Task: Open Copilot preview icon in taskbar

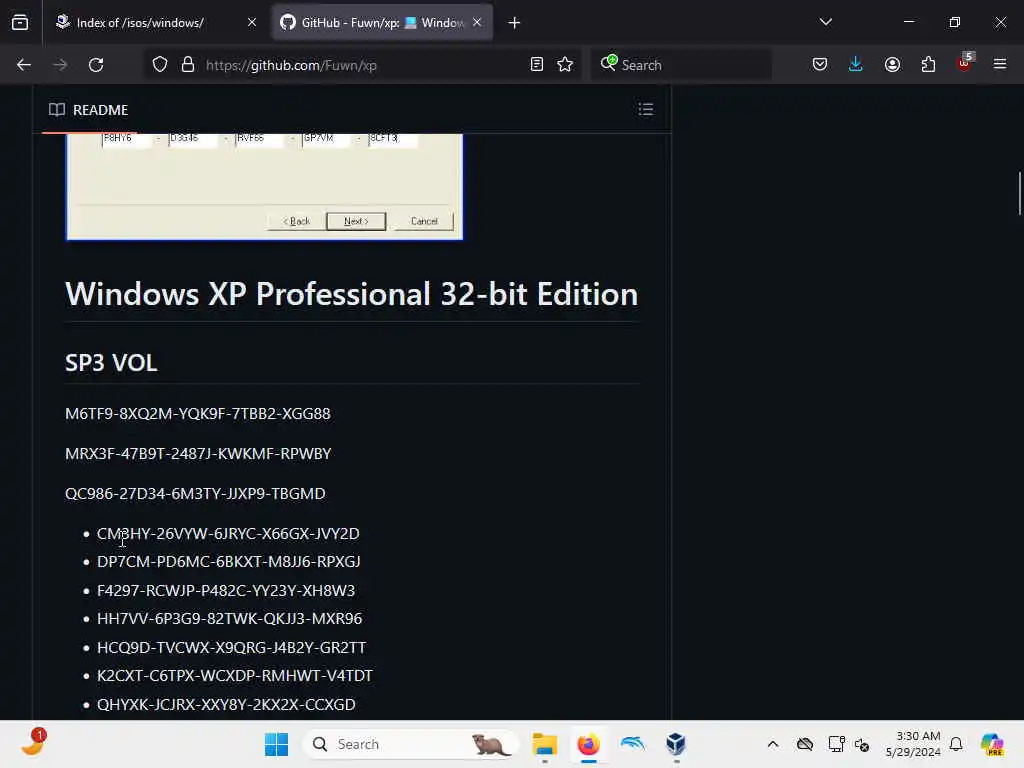Action: (991, 744)
